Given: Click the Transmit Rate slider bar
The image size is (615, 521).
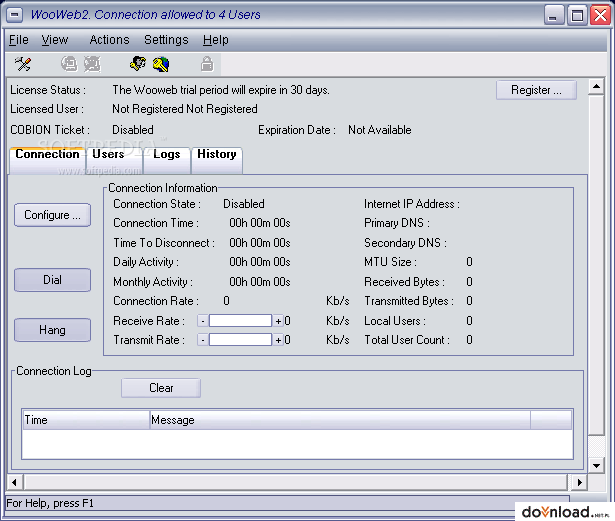Looking at the screenshot, I should (240, 340).
